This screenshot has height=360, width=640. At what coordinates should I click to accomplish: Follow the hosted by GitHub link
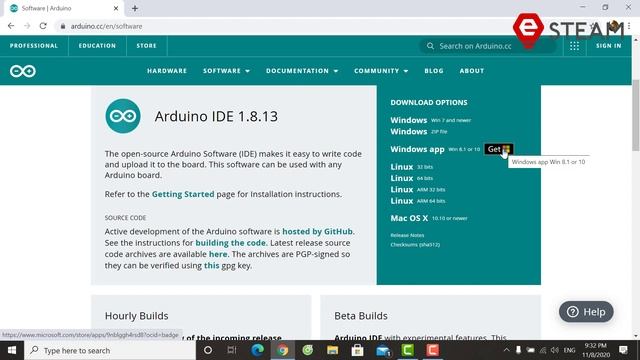tap(317, 231)
